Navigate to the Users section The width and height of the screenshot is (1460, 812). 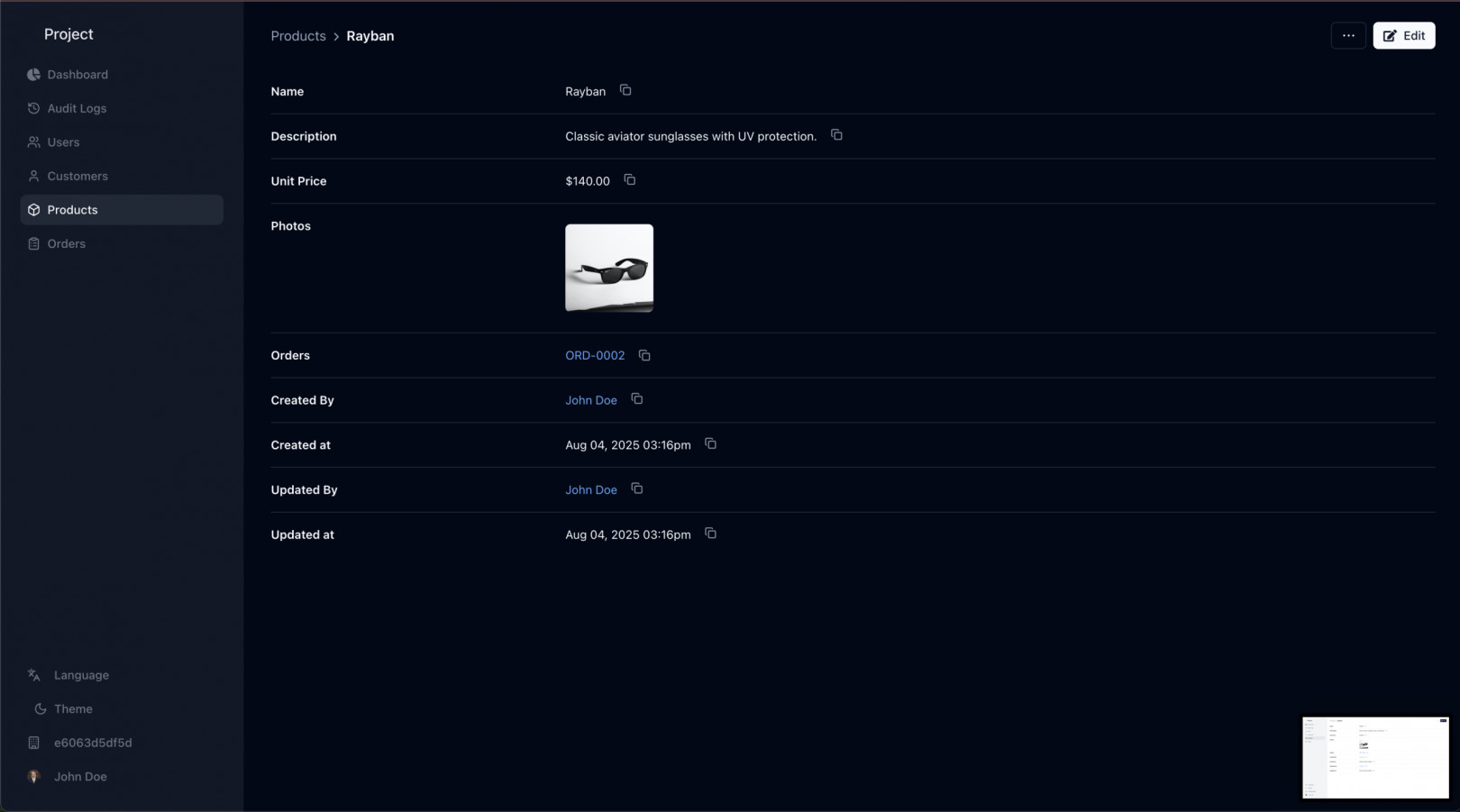[x=122, y=142]
